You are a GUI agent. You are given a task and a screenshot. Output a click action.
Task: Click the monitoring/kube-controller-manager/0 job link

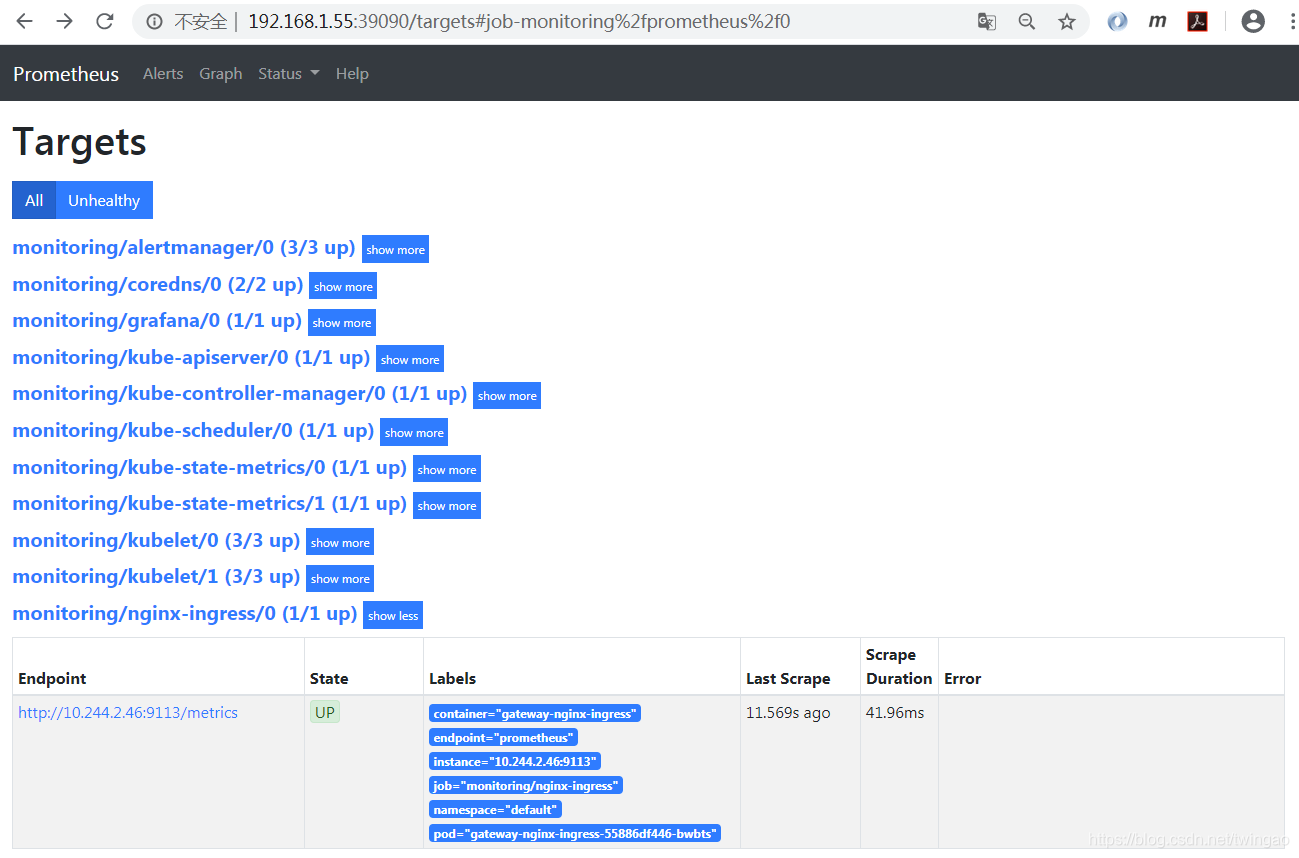coord(240,394)
